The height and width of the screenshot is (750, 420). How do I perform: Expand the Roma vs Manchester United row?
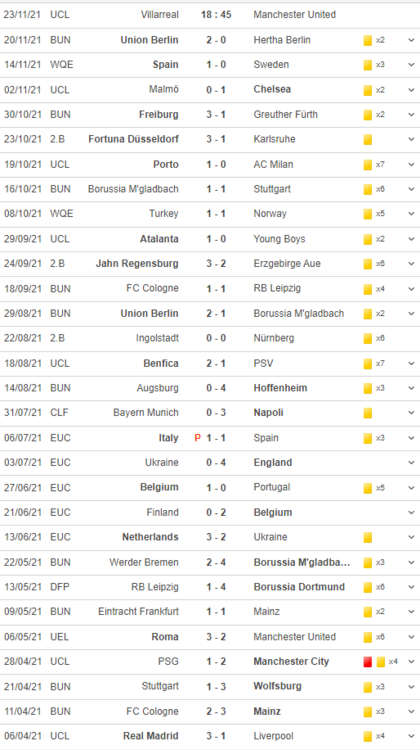coord(411,637)
